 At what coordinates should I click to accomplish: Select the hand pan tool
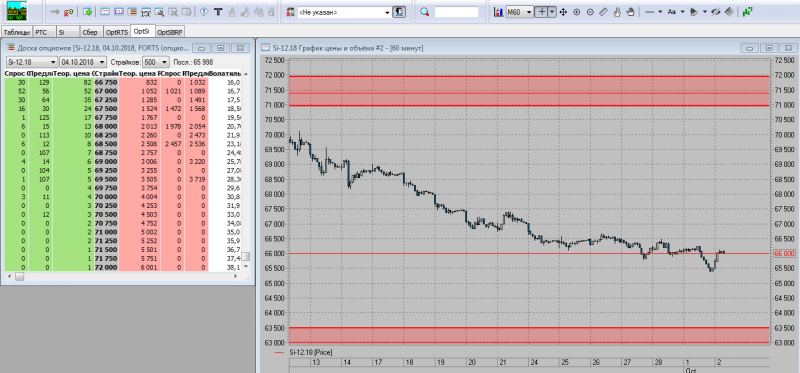[x=630, y=12]
